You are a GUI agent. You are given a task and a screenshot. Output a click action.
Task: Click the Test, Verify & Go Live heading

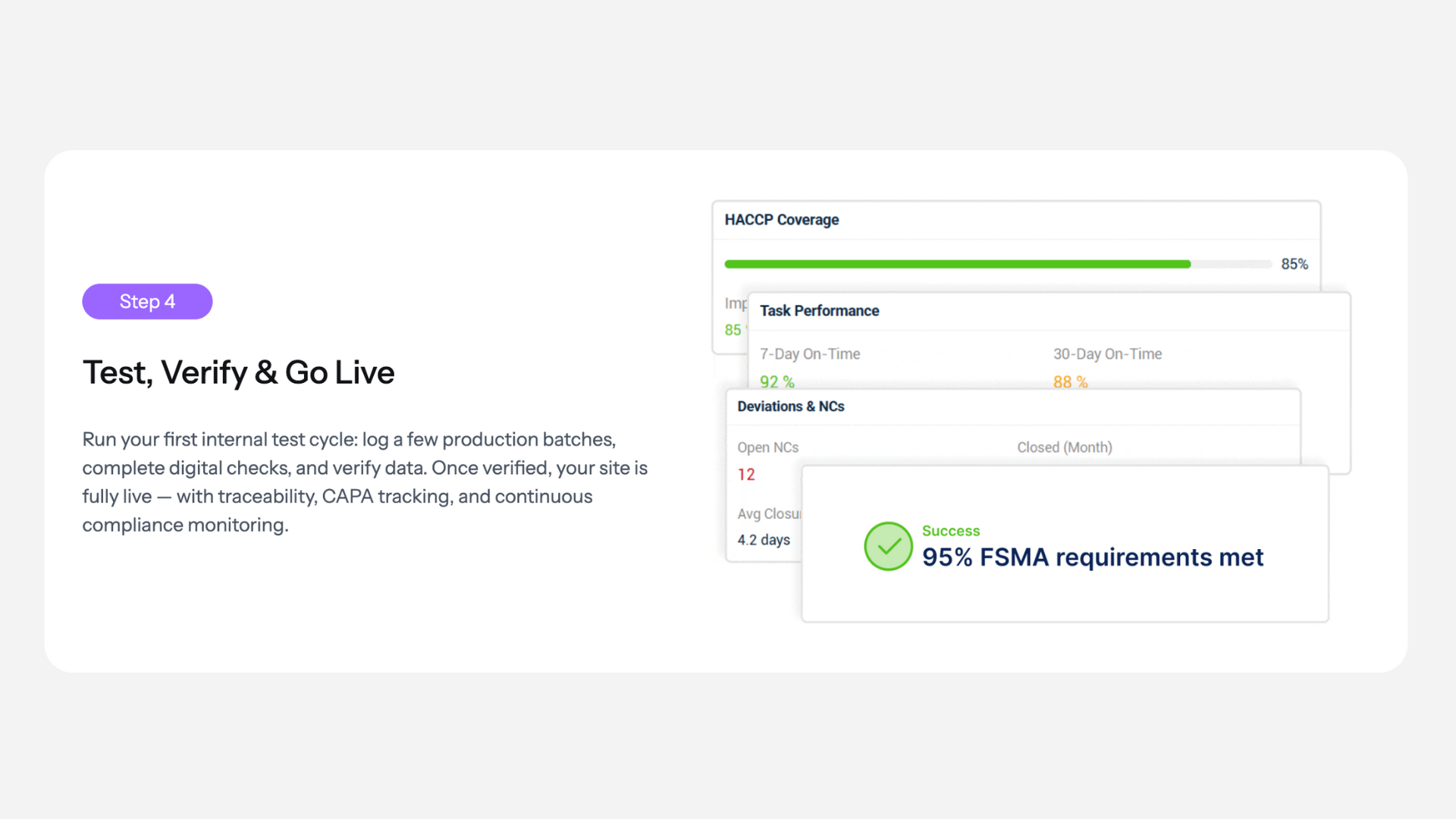pos(238,372)
